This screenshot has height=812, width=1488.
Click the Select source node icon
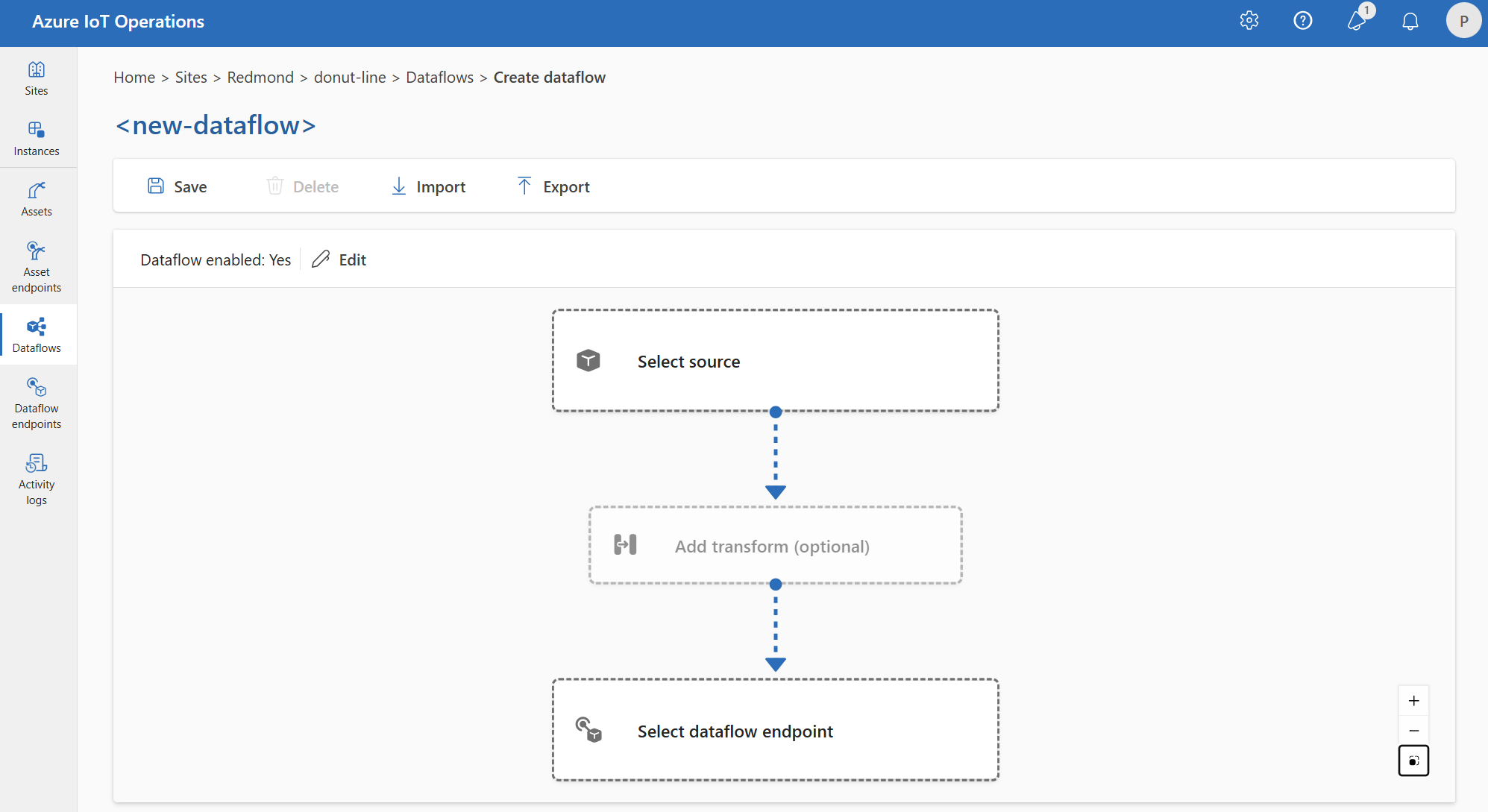coord(590,360)
